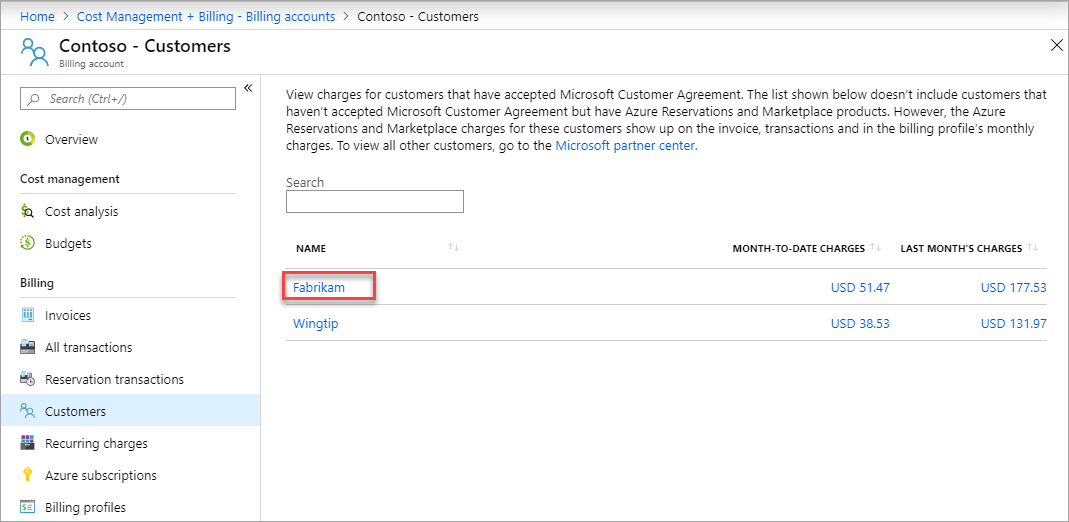The width and height of the screenshot is (1069, 522).
Task: Sort the list by Name column
Action: pos(454,248)
